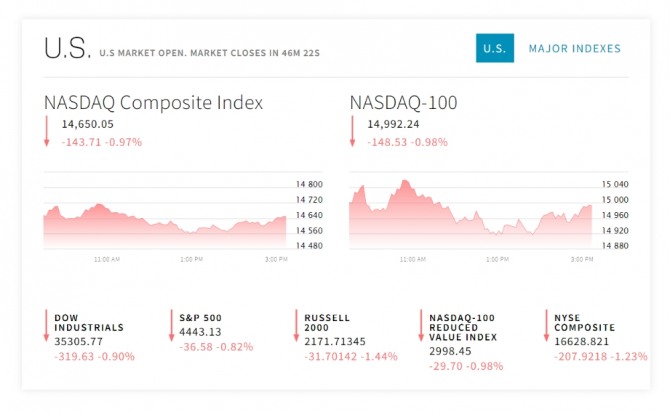Open the Dow Industrials index link
The height and width of the screenshot is (412, 670).
click(89, 322)
